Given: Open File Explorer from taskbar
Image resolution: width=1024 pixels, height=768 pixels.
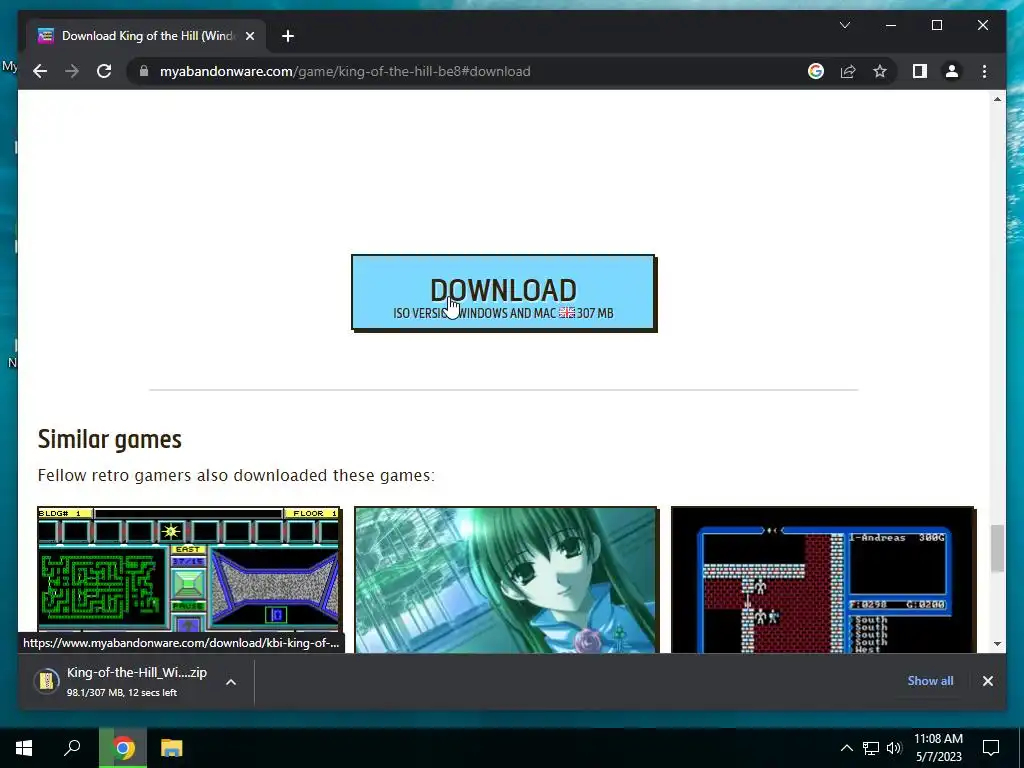Looking at the screenshot, I should coord(171,748).
